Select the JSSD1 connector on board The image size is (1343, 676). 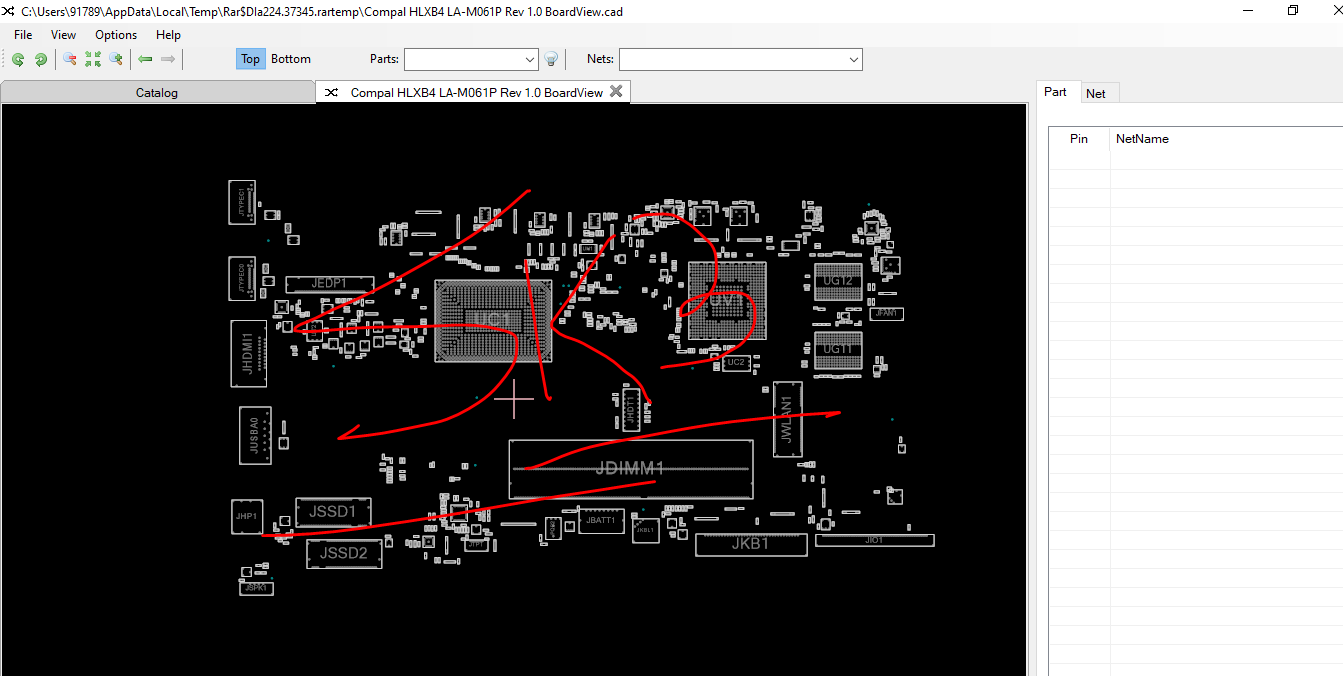(x=333, y=512)
